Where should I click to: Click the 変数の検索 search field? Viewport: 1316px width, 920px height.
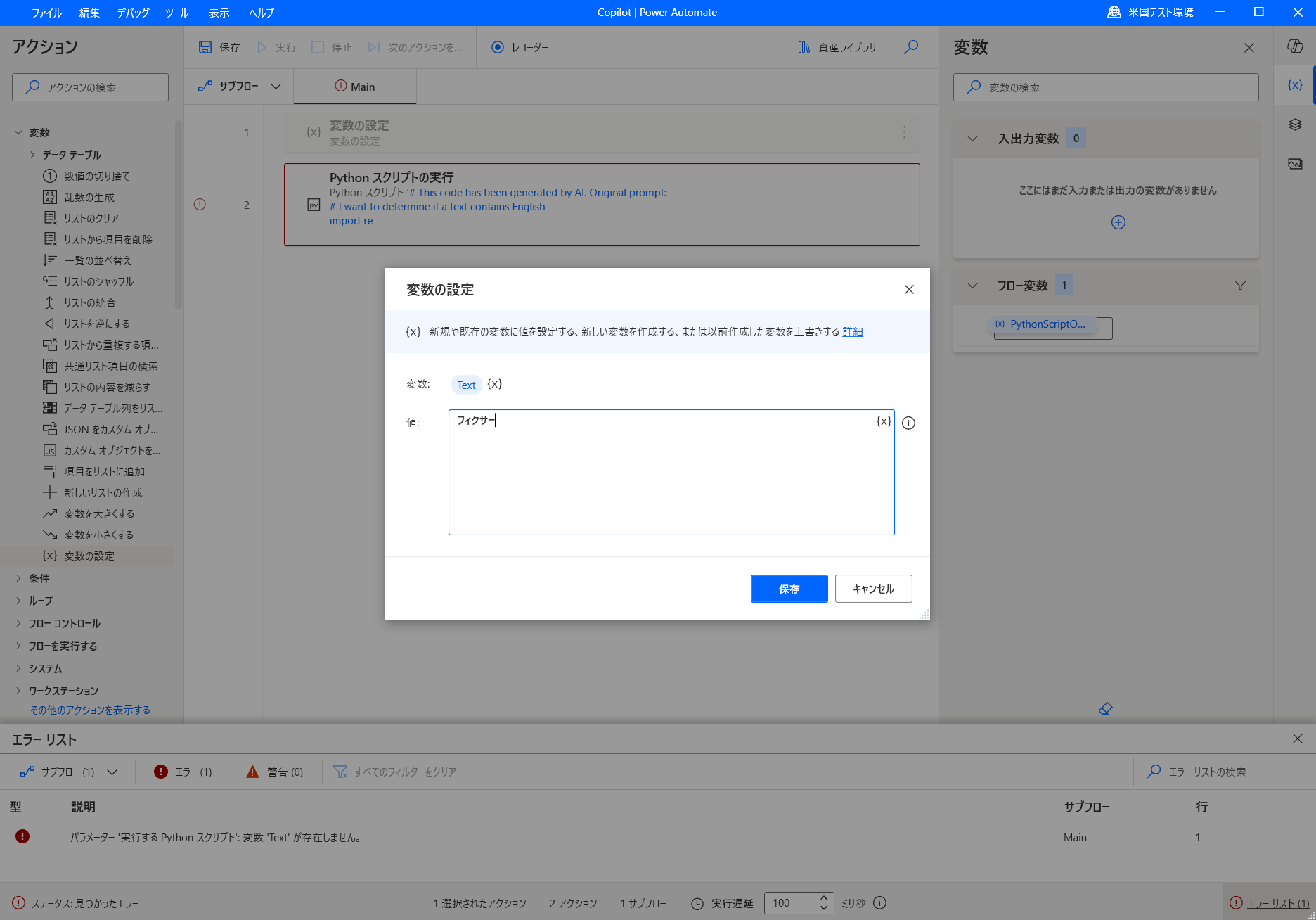[x=1105, y=87]
